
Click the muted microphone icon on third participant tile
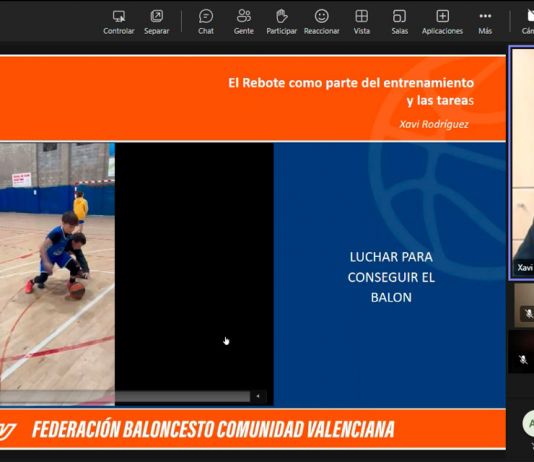[523, 360]
